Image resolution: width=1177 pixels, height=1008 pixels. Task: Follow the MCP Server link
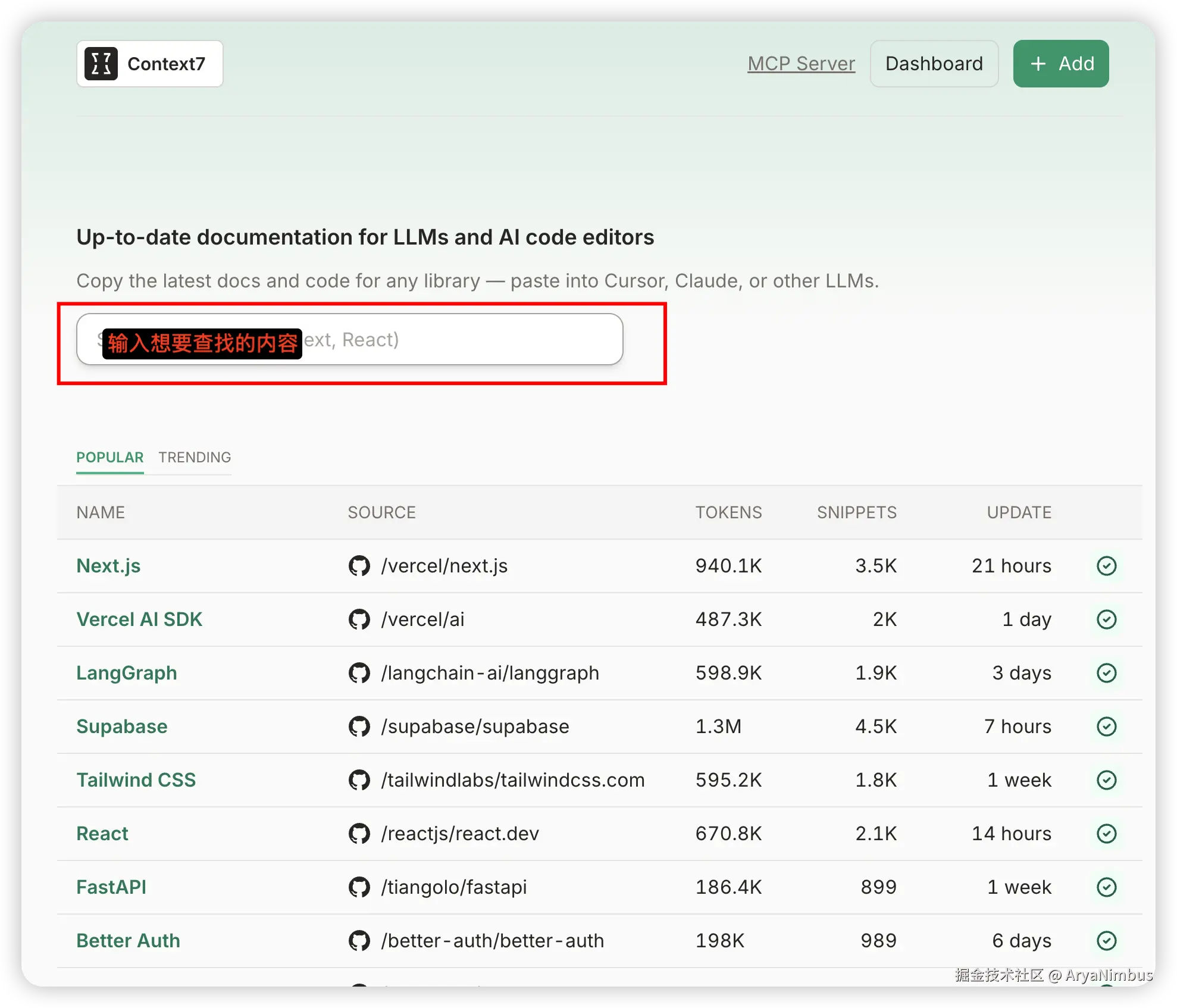point(801,64)
